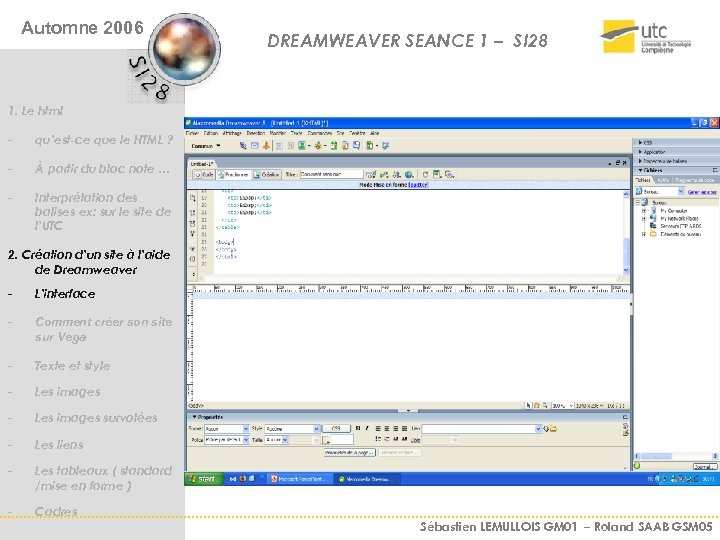Open the Fichier menu
The height and width of the screenshot is (540, 720).
point(192,133)
